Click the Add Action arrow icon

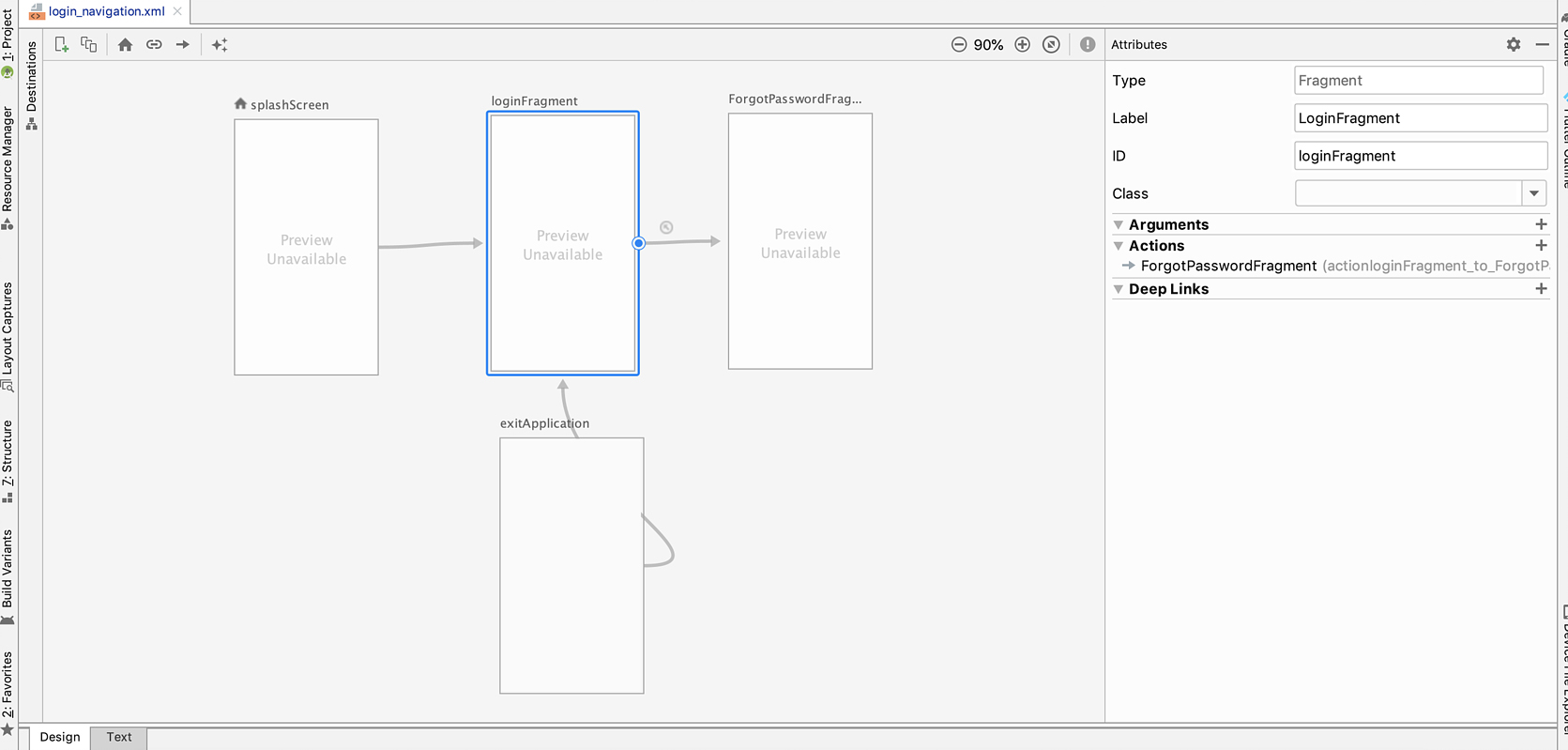183,44
